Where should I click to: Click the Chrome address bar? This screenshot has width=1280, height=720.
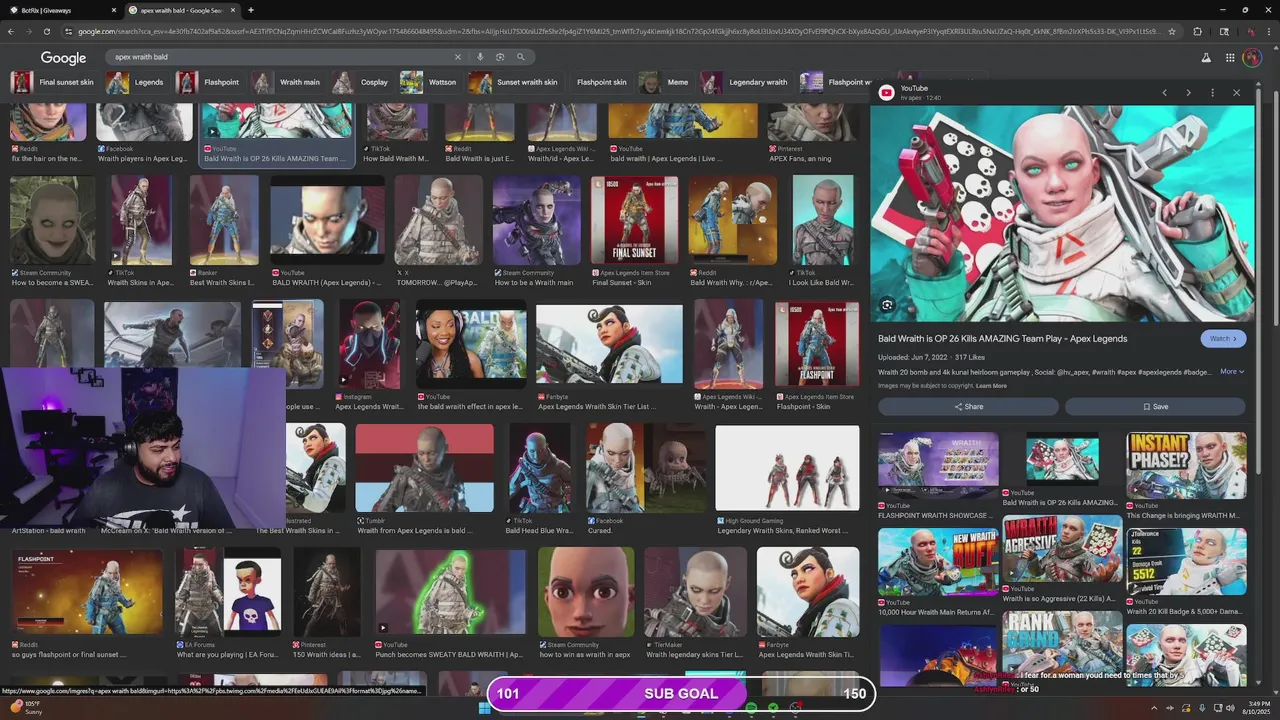pos(620,31)
